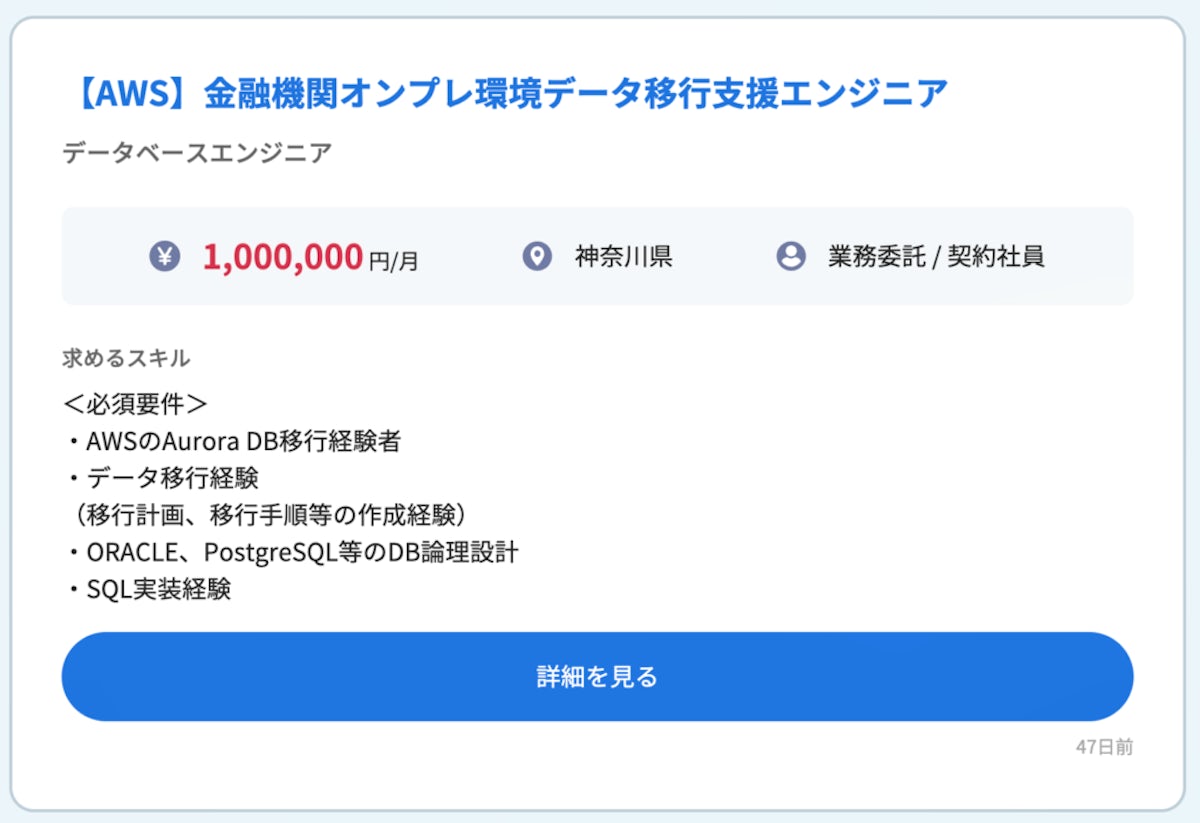This screenshot has width=1200, height=823.
Task: Click the 47日前 posted date label
Action: click(1104, 747)
